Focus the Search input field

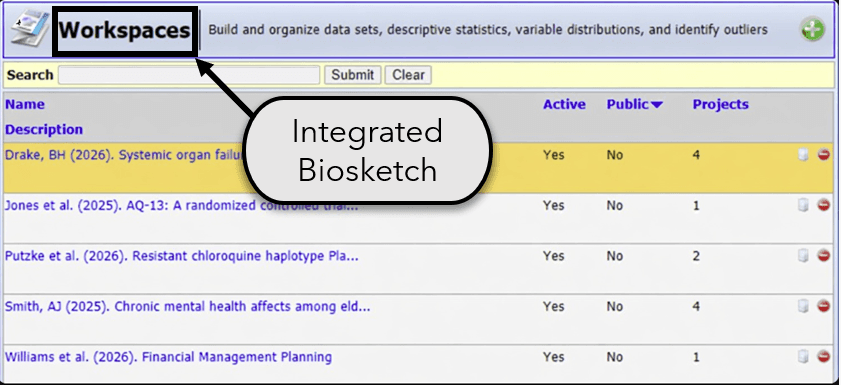(189, 75)
